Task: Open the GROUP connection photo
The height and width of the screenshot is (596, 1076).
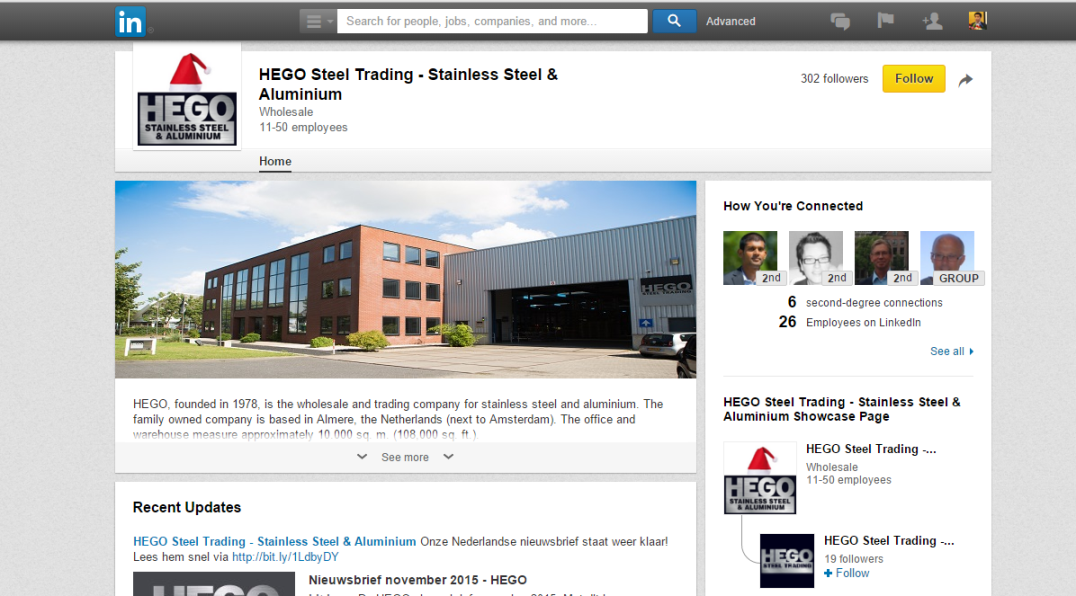Action: [947, 258]
